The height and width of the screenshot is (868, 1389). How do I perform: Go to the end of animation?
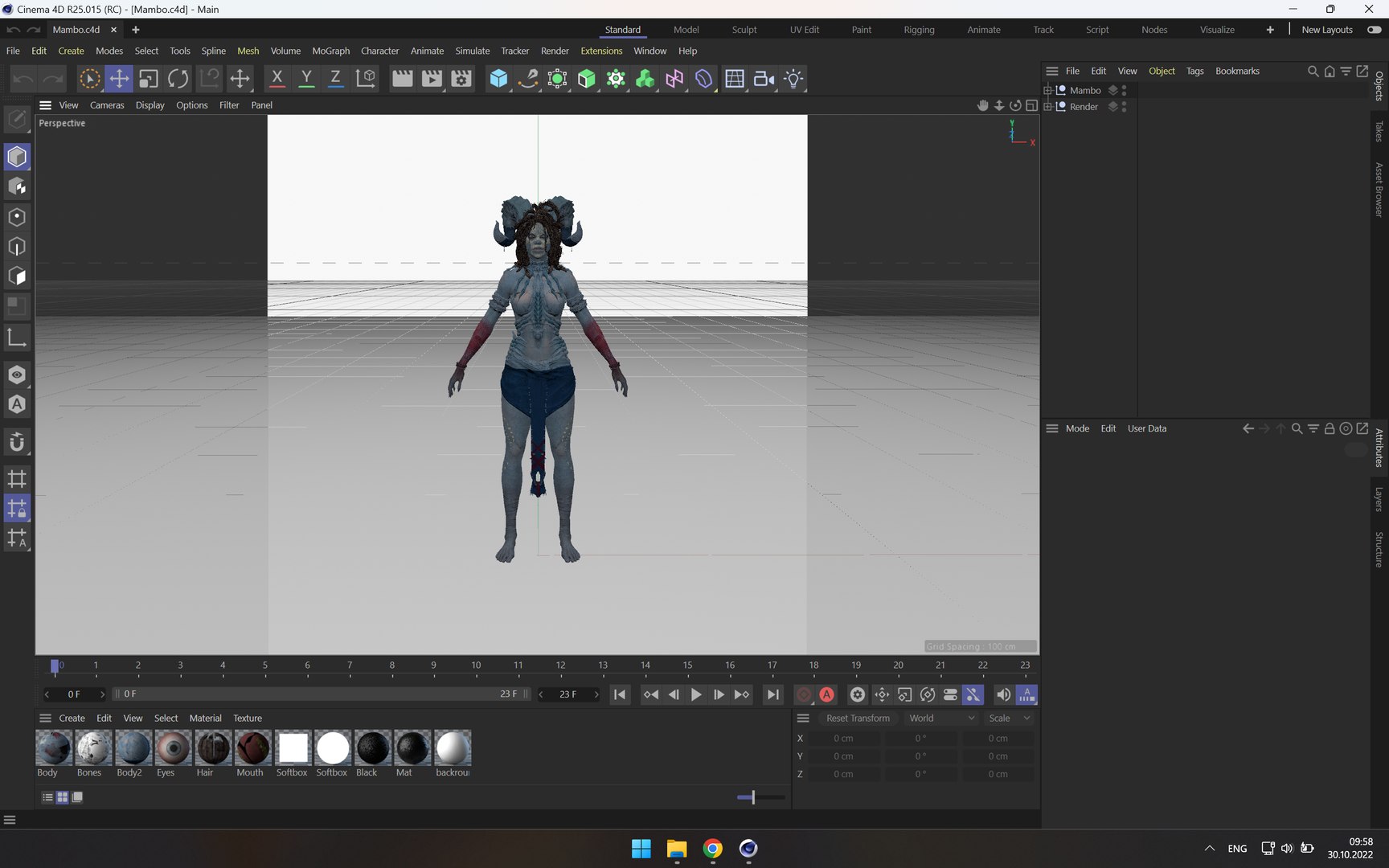coord(772,694)
